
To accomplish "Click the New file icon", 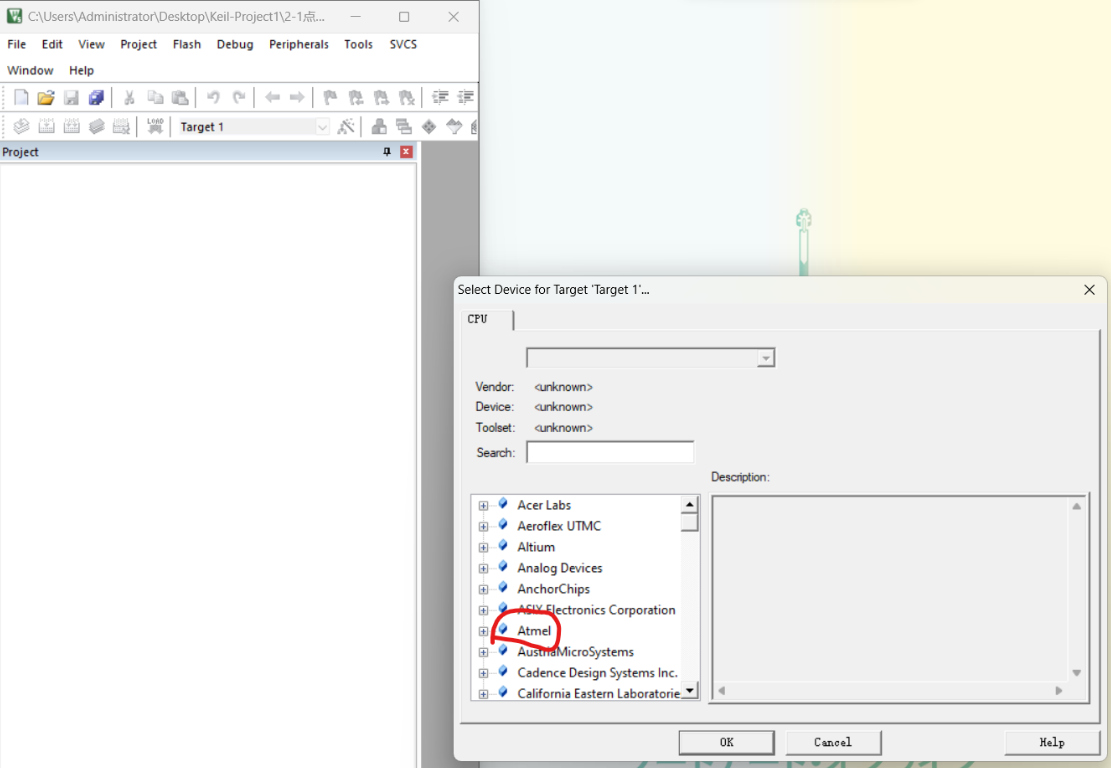I will (21, 98).
